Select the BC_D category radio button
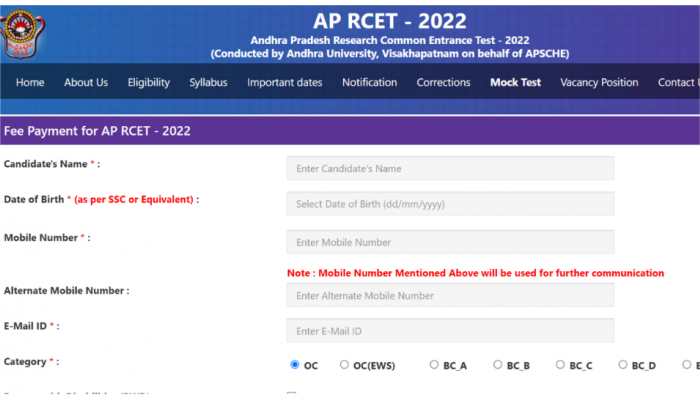The image size is (700, 400). coord(623,365)
